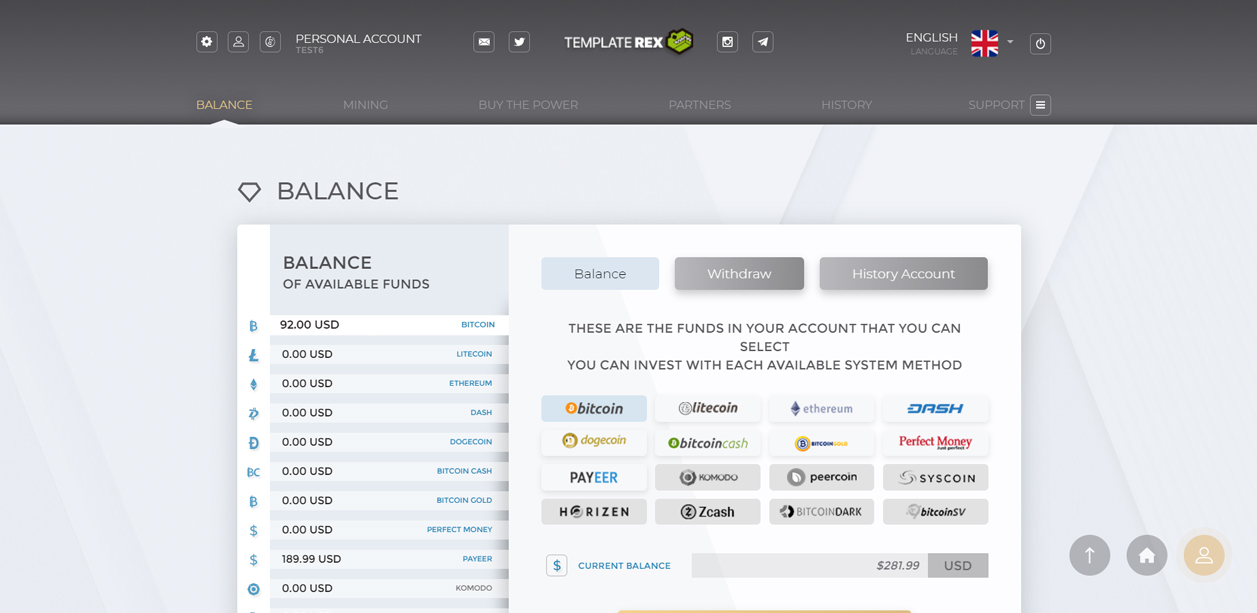Select the Peercoin payment method button

(822, 477)
